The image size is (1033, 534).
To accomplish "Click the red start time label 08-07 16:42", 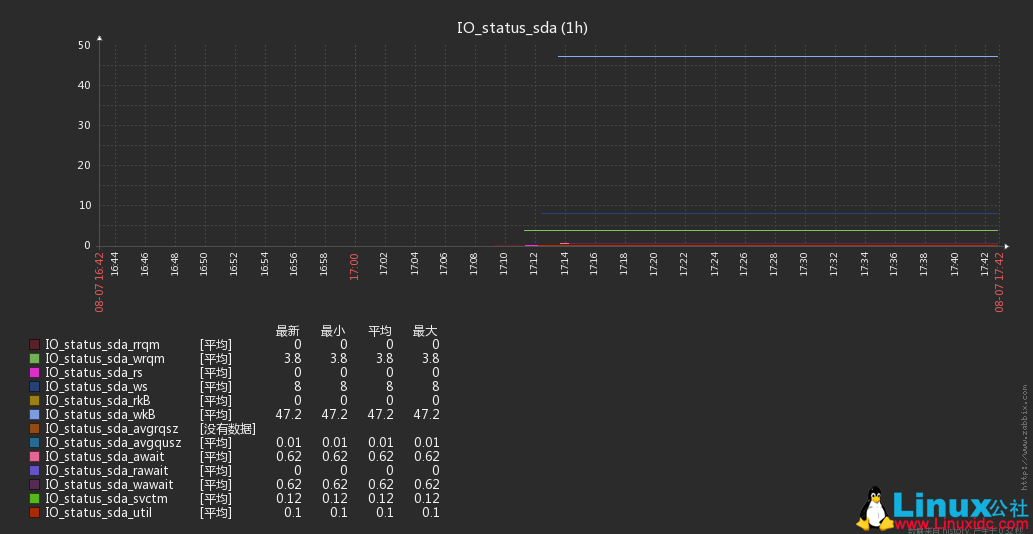I will click(99, 281).
